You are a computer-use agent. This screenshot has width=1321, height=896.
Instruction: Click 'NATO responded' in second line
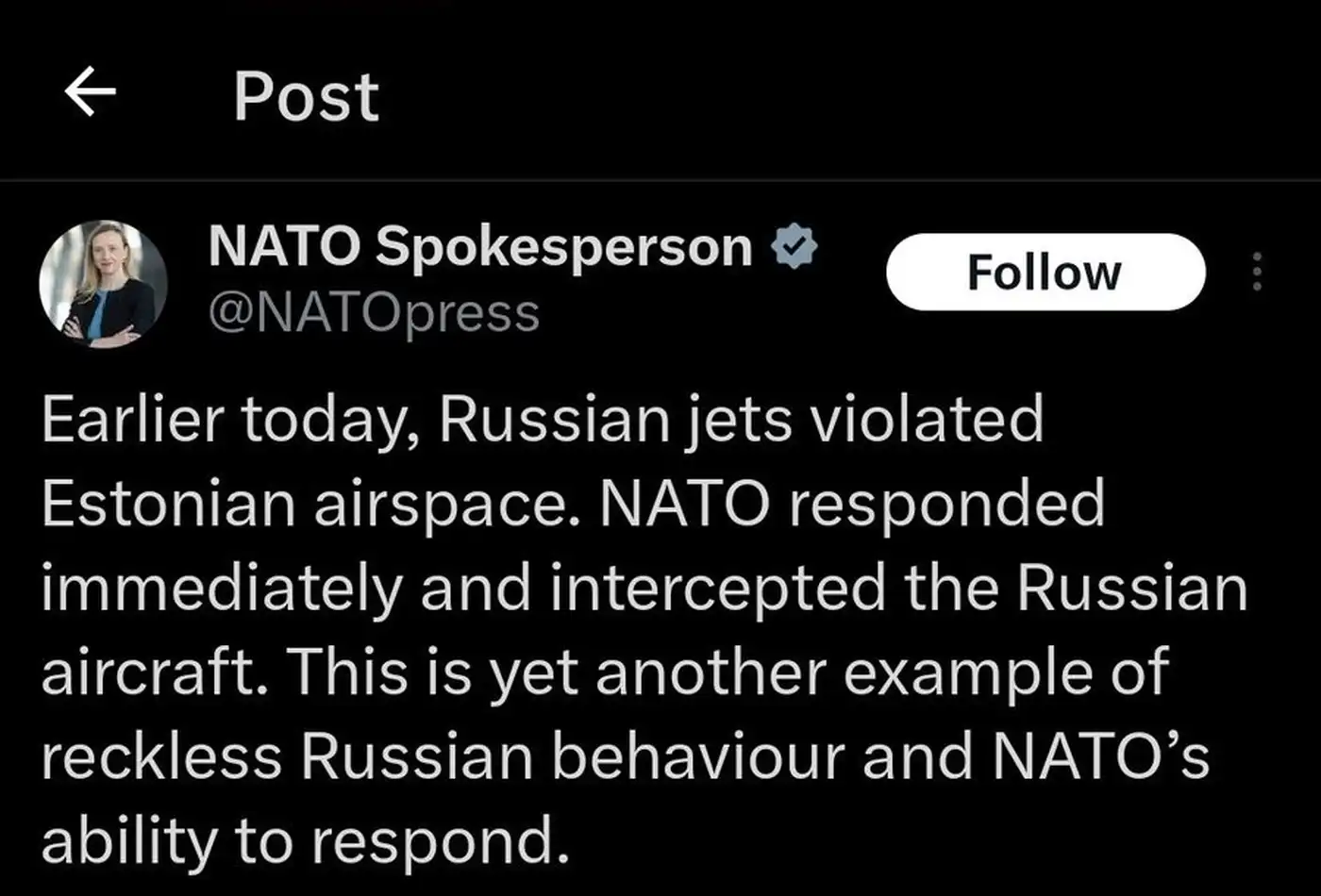point(852,504)
